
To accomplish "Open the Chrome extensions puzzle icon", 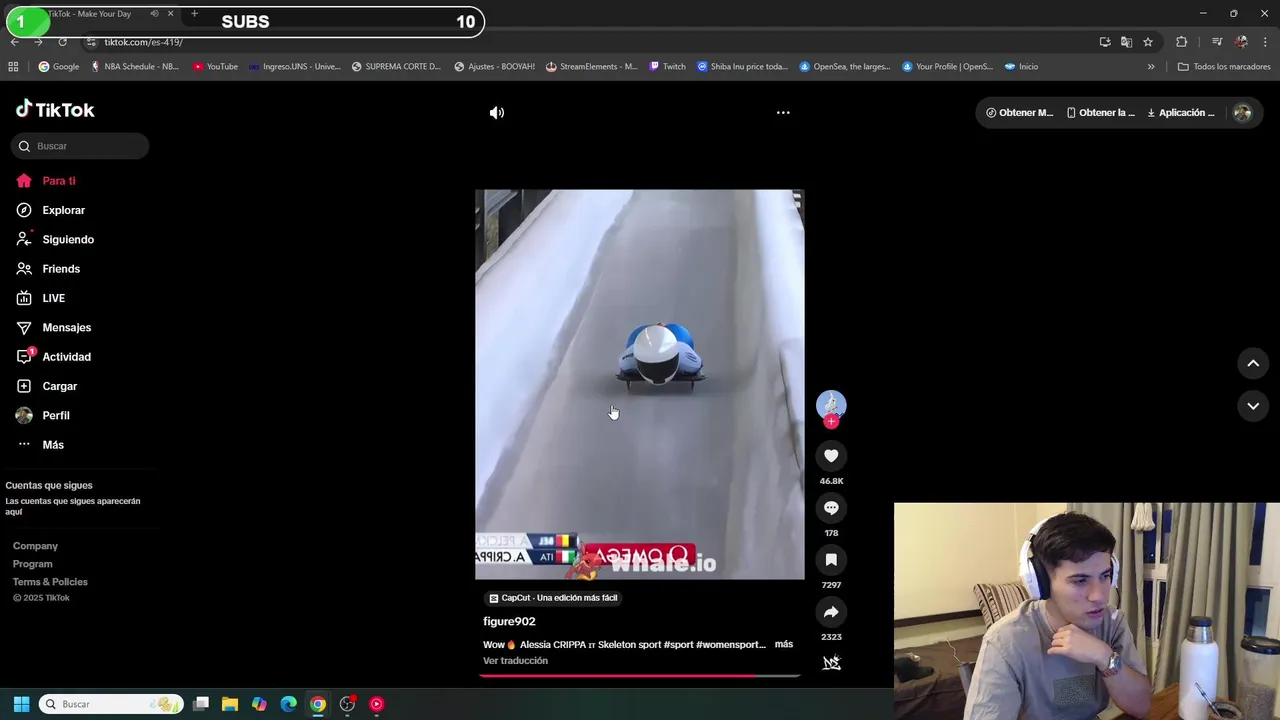I will click(1181, 42).
